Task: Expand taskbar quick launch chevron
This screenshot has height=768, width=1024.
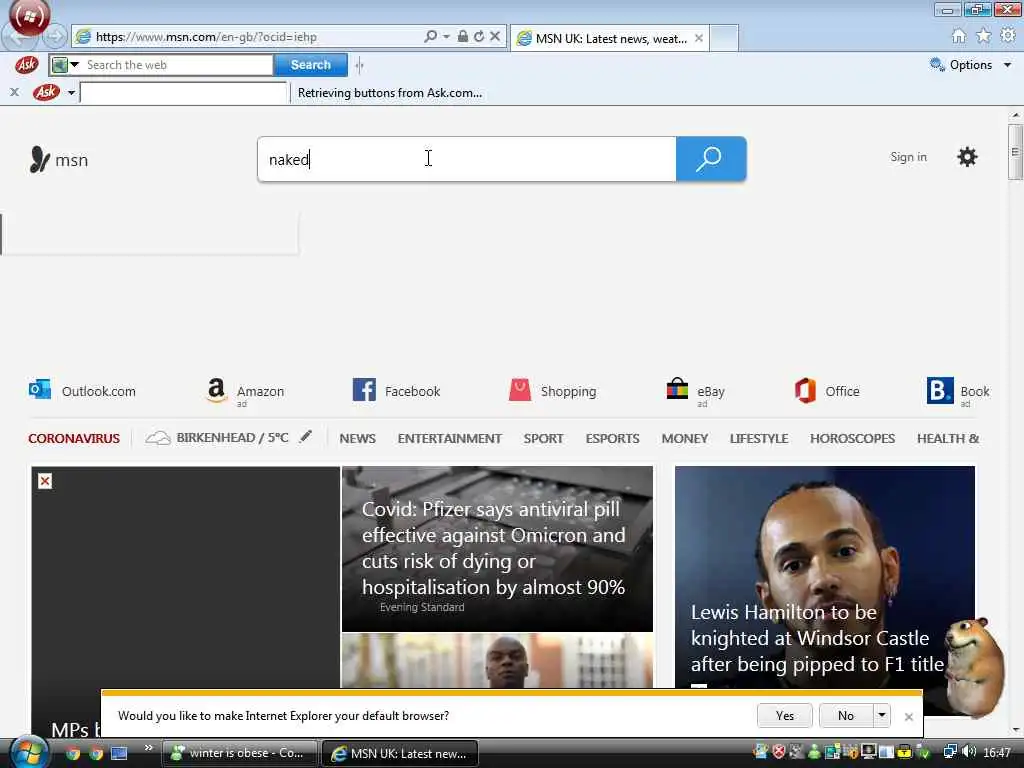Action: pos(148,748)
